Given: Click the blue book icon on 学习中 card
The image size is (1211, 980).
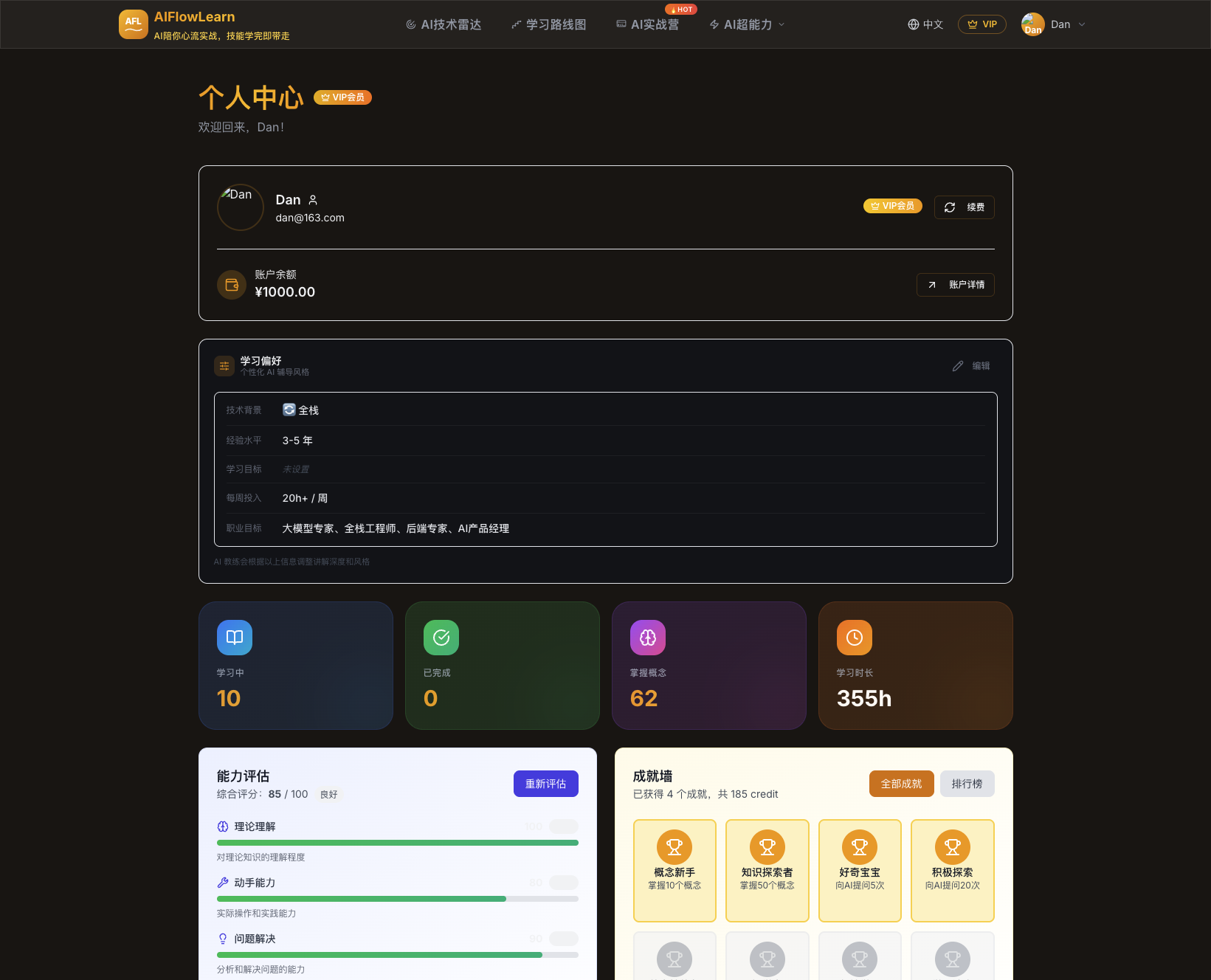Looking at the screenshot, I should coord(234,638).
